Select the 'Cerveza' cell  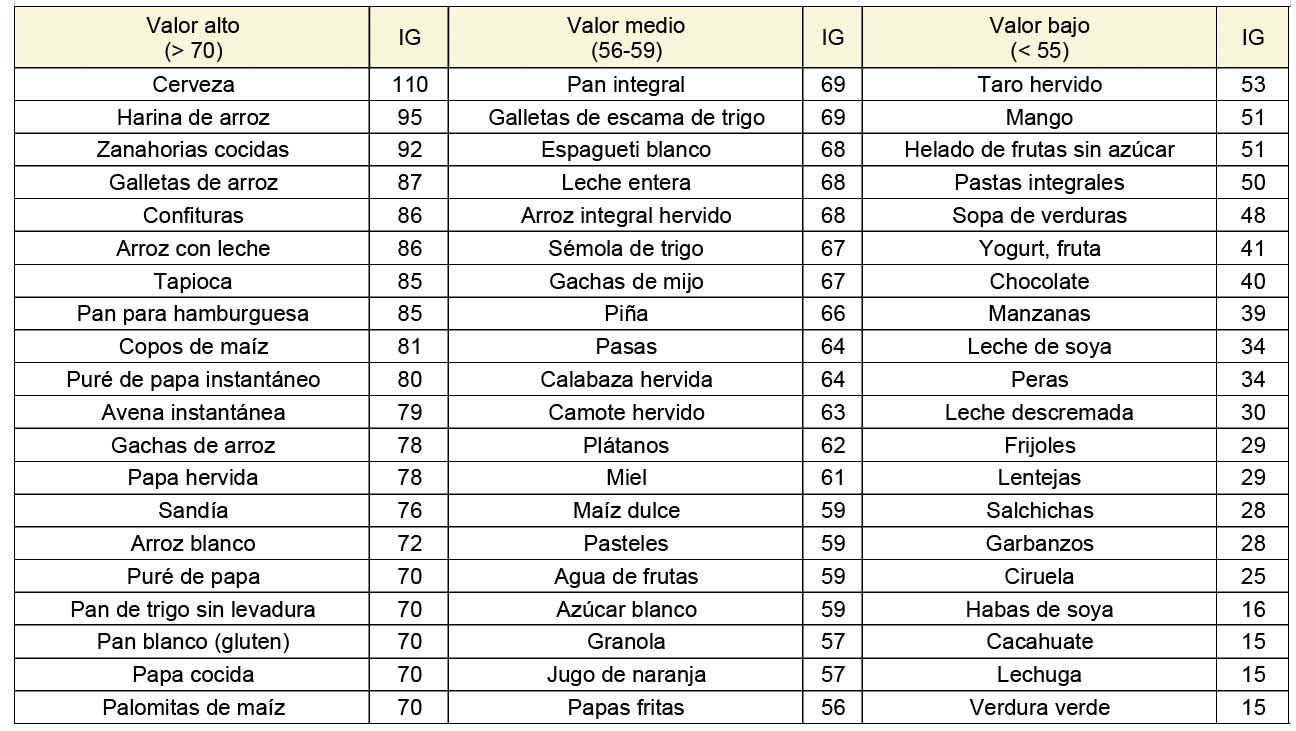pyautogui.click(x=193, y=84)
